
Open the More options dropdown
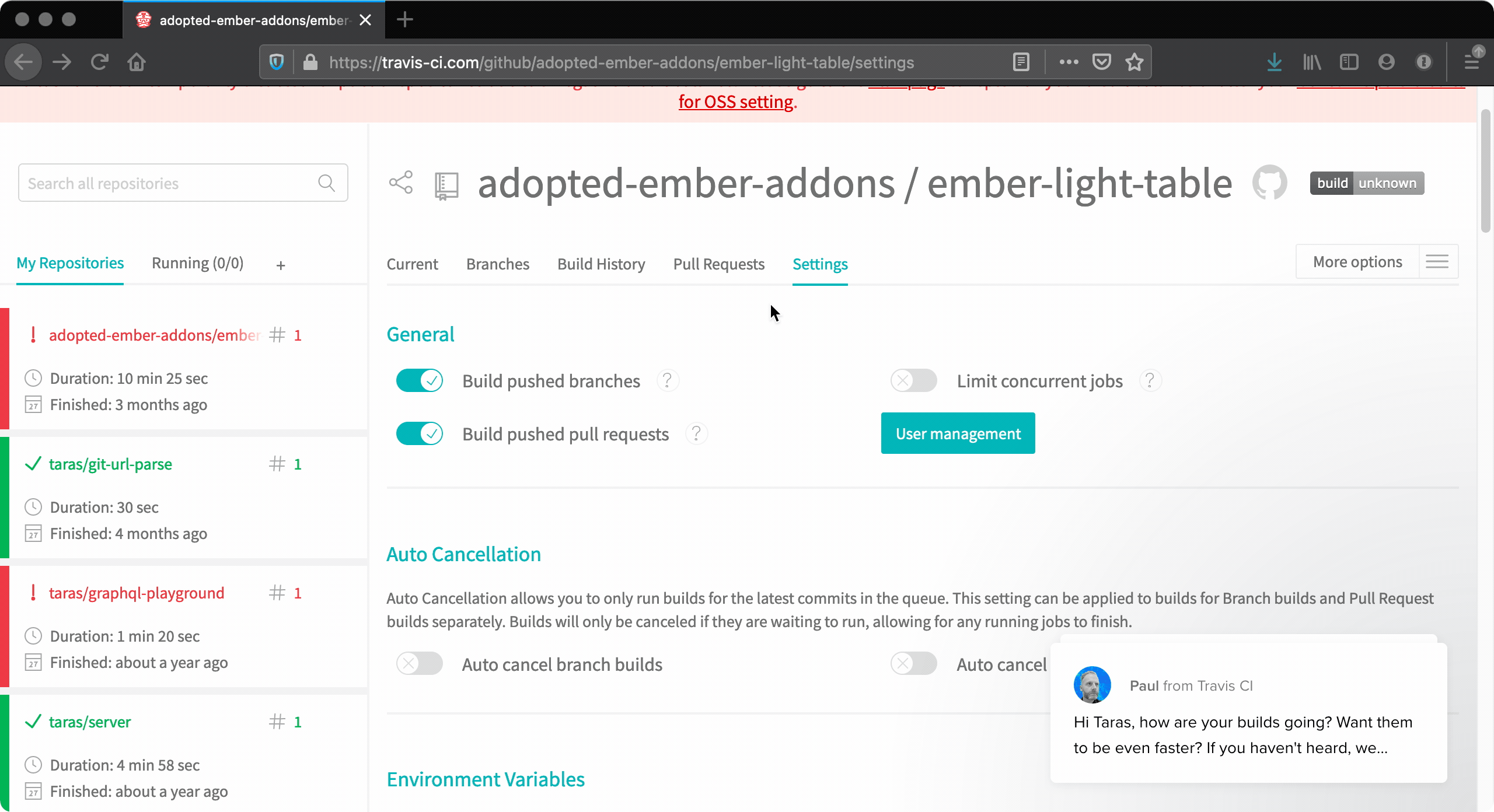1356,261
